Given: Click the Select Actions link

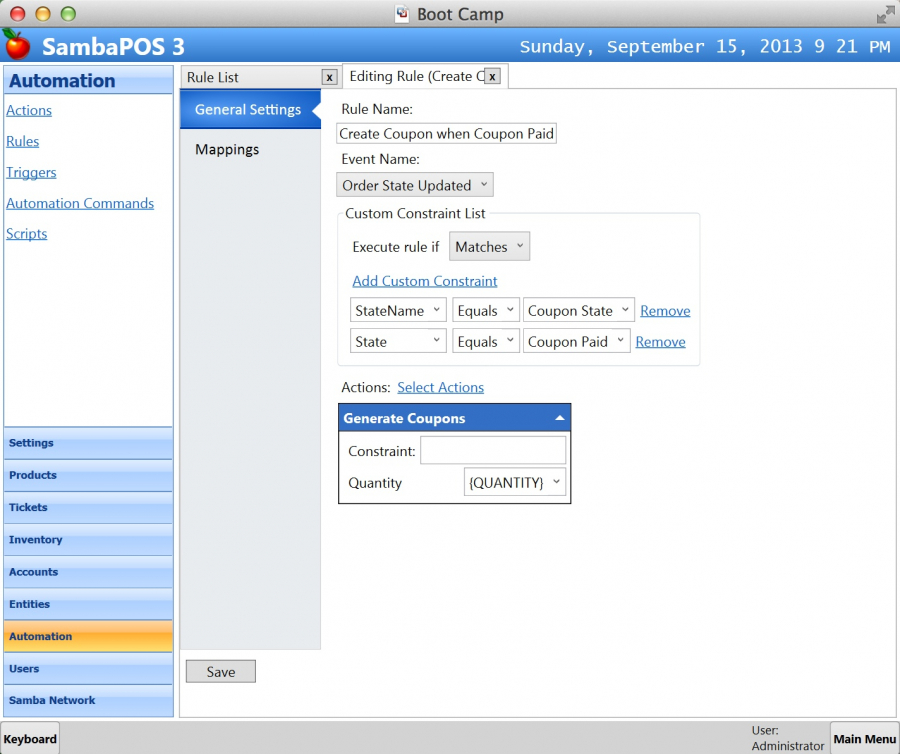Looking at the screenshot, I should (440, 387).
